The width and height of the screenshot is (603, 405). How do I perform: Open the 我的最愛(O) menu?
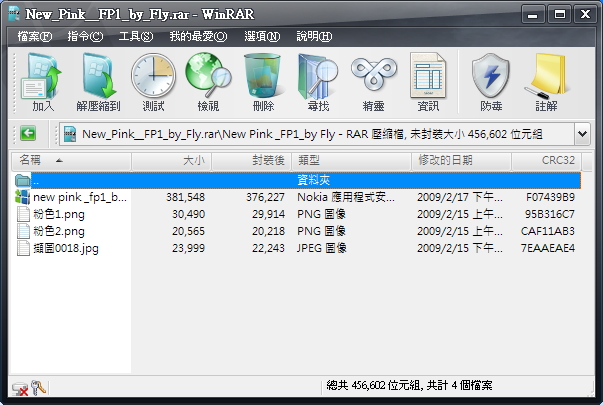tap(198, 37)
